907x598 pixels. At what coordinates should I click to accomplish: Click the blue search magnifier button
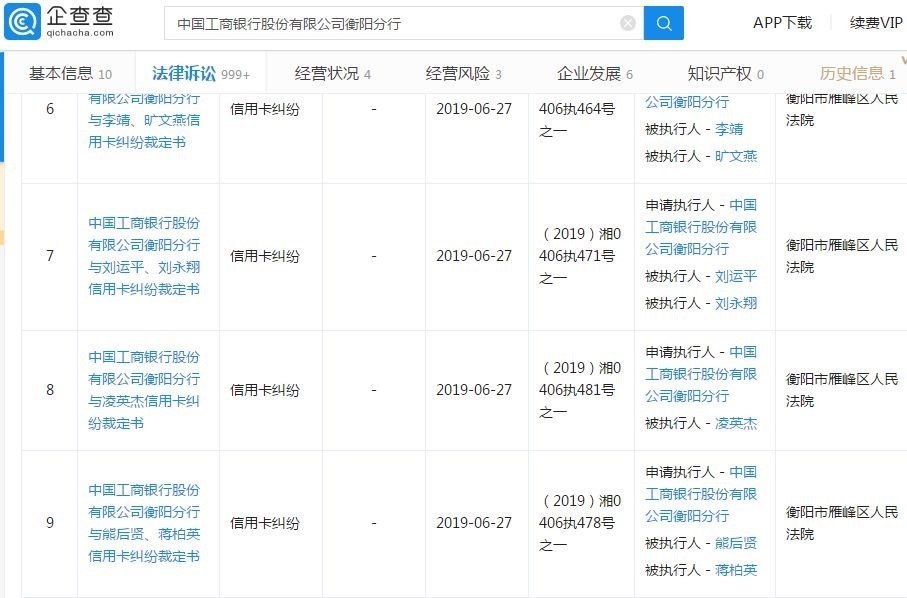point(663,23)
